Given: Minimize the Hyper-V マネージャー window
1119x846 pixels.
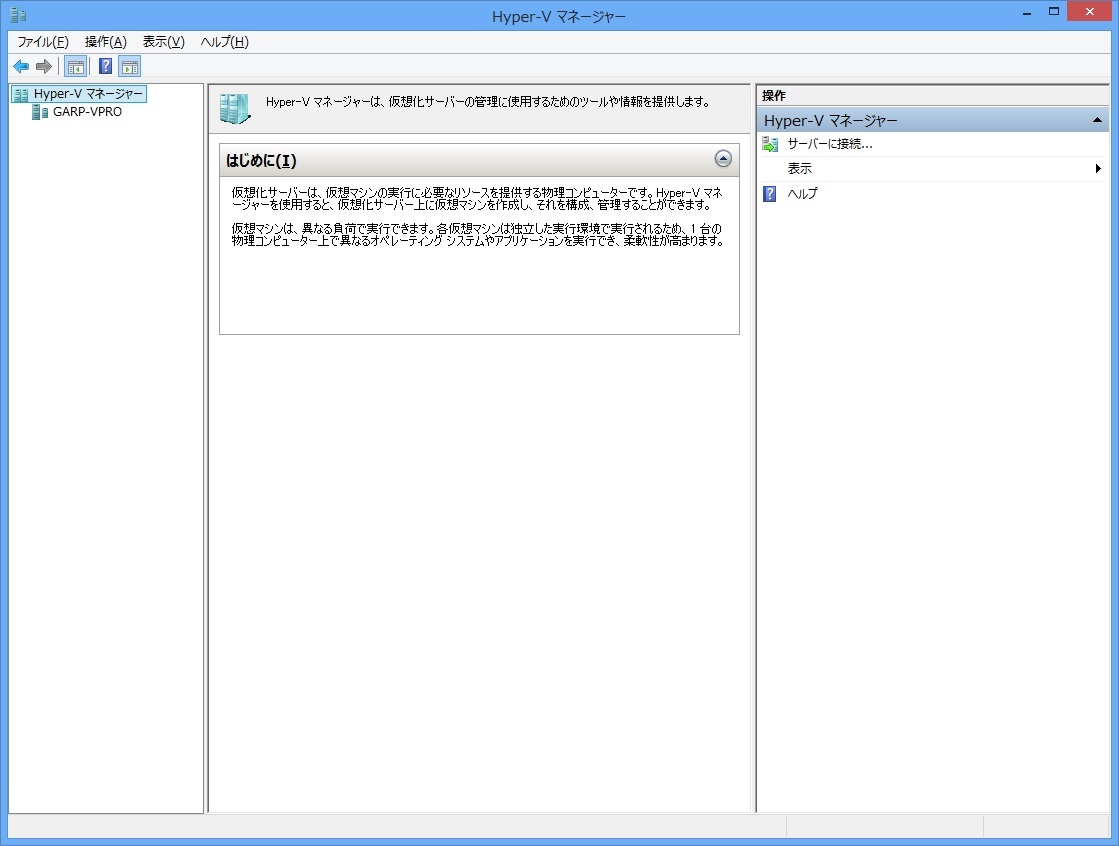Looking at the screenshot, I should pyautogui.click(x=1027, y=12).
